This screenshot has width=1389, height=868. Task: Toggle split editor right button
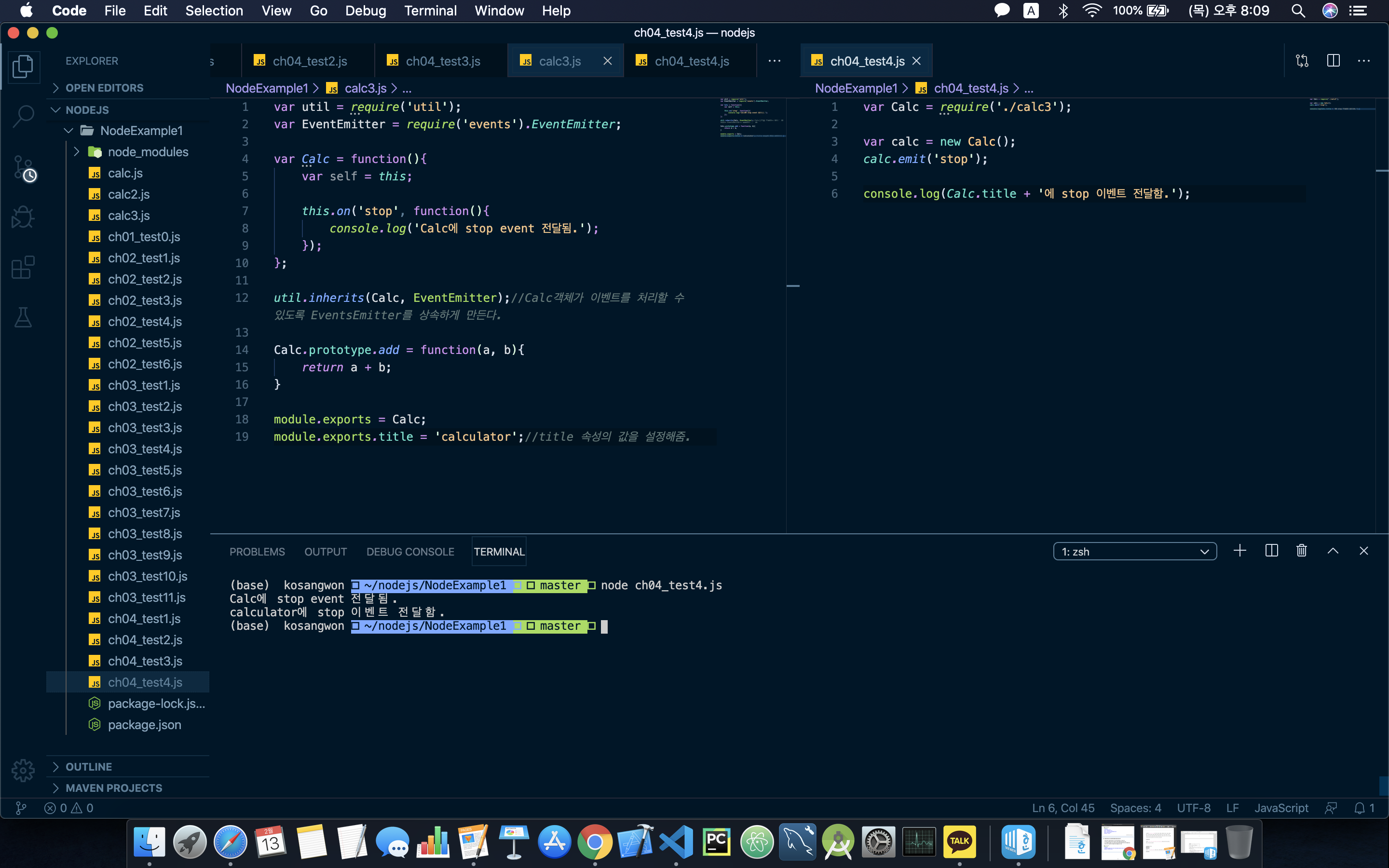1333,61
